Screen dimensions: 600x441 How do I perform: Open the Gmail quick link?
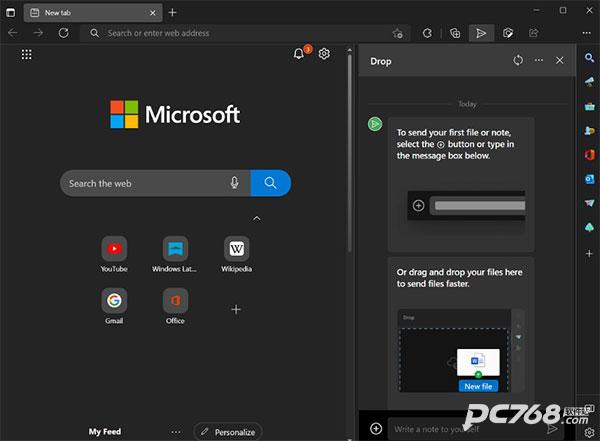pyautogui.click(x=114, y=306)
